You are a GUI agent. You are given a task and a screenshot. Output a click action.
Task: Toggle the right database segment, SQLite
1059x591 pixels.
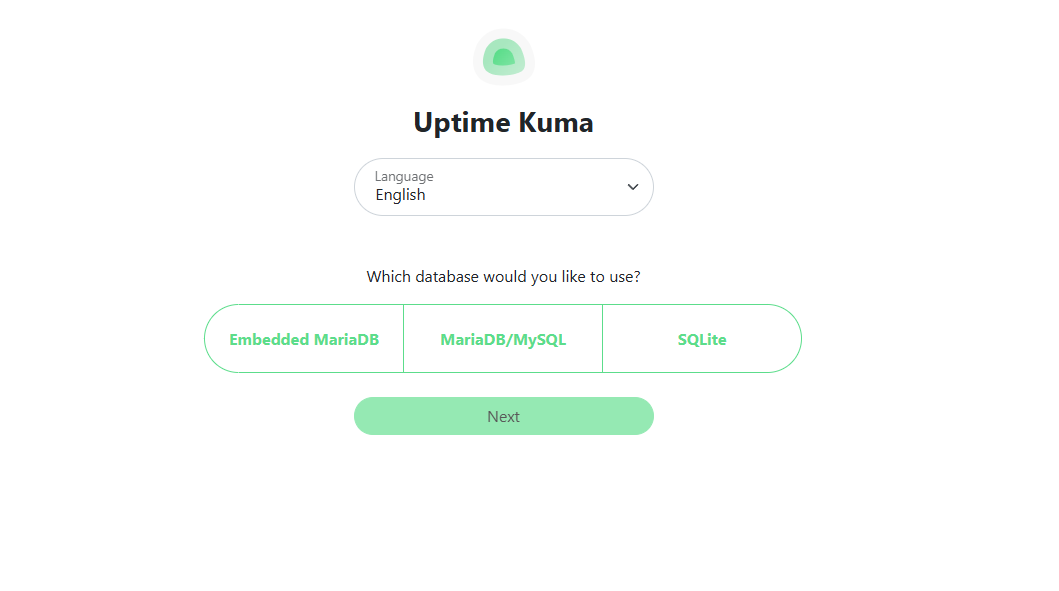[702, 339]
